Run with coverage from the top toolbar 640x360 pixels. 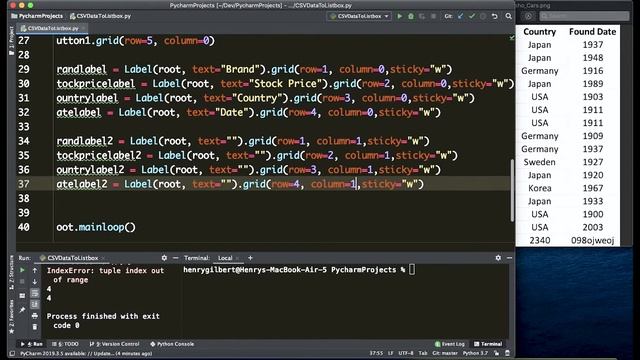[x=422, y=16]
